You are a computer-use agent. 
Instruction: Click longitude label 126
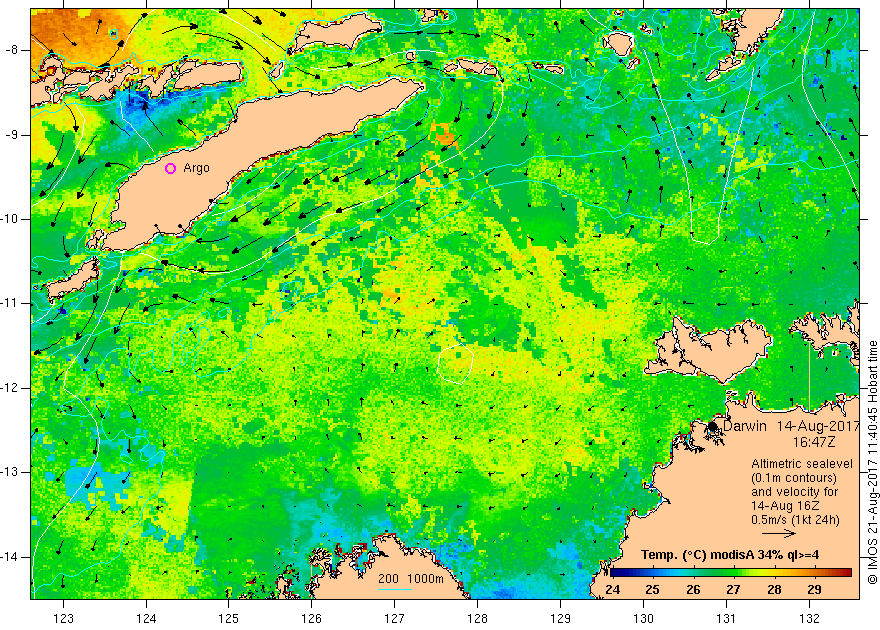[311, 619]
